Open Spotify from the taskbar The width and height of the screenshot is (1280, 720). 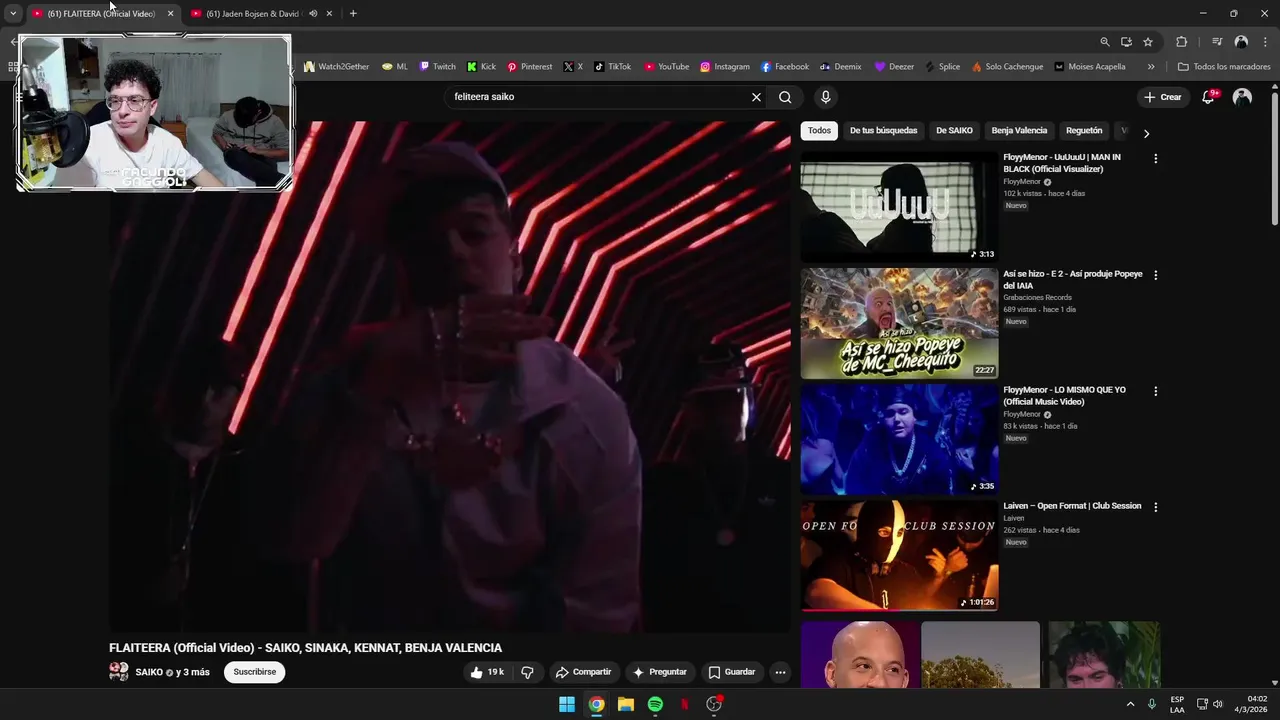[x=655, y=704]
